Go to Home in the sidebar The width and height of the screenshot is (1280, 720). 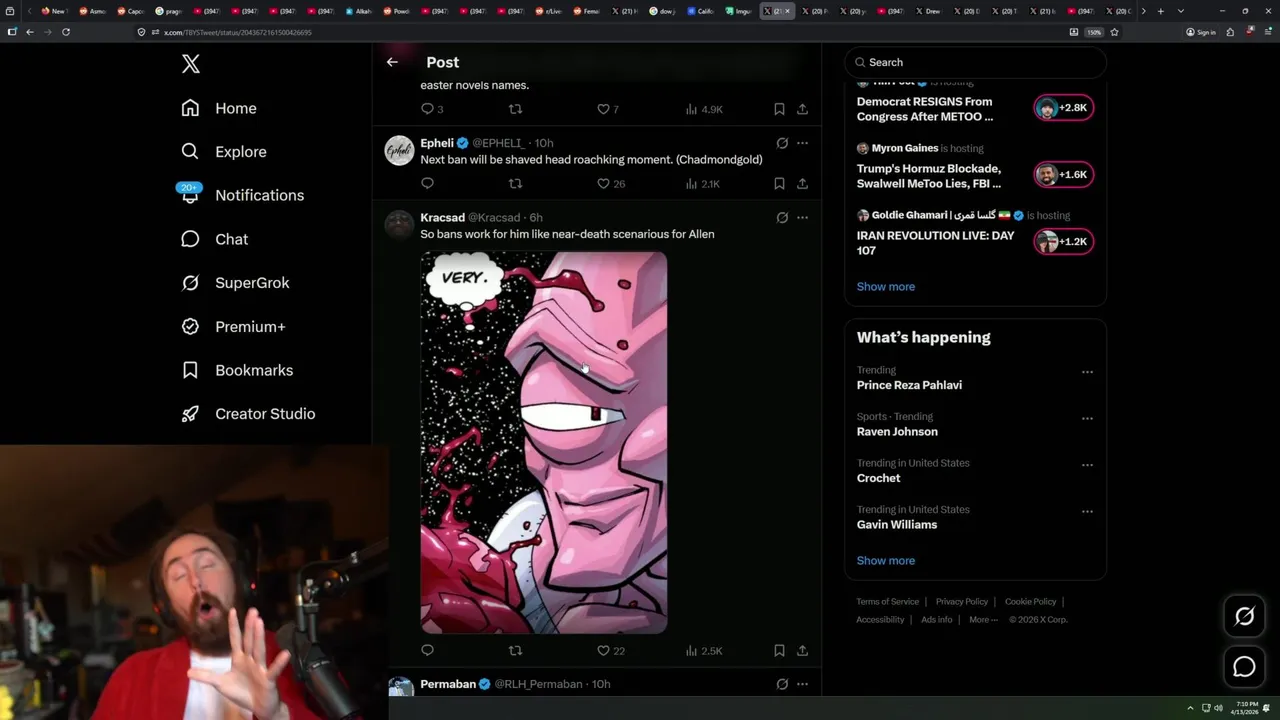(x=219, y=108)
